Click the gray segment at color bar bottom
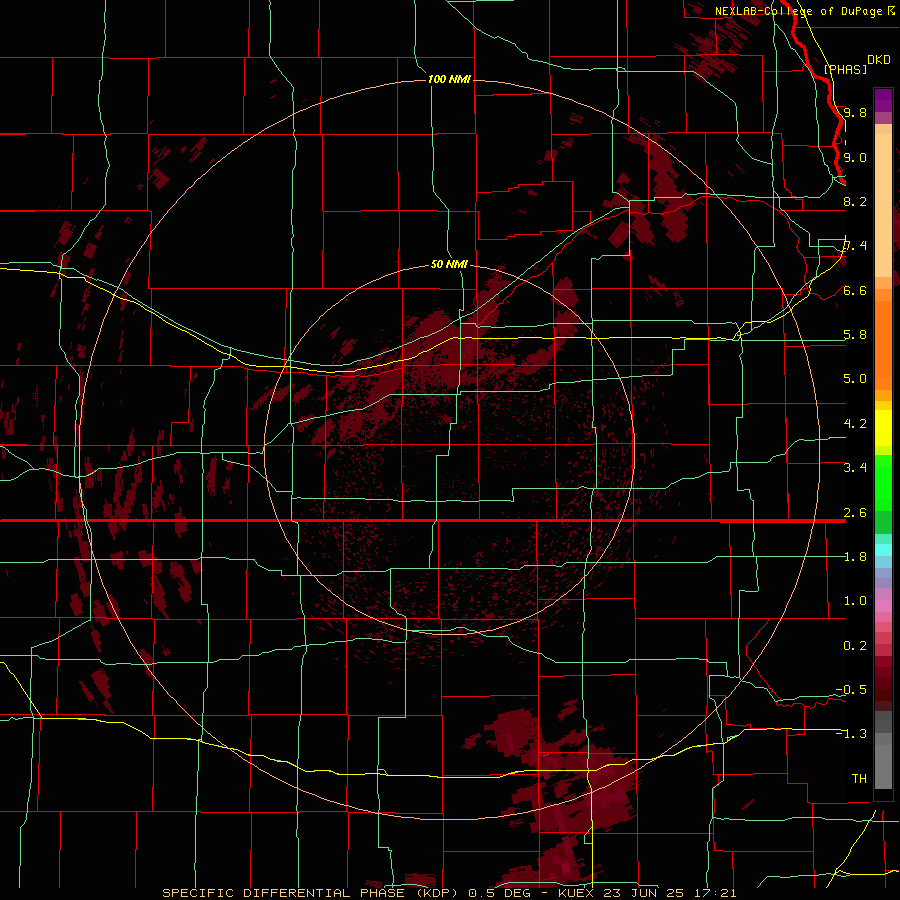Viewport: 900px width, 900px height. [883, 752]
